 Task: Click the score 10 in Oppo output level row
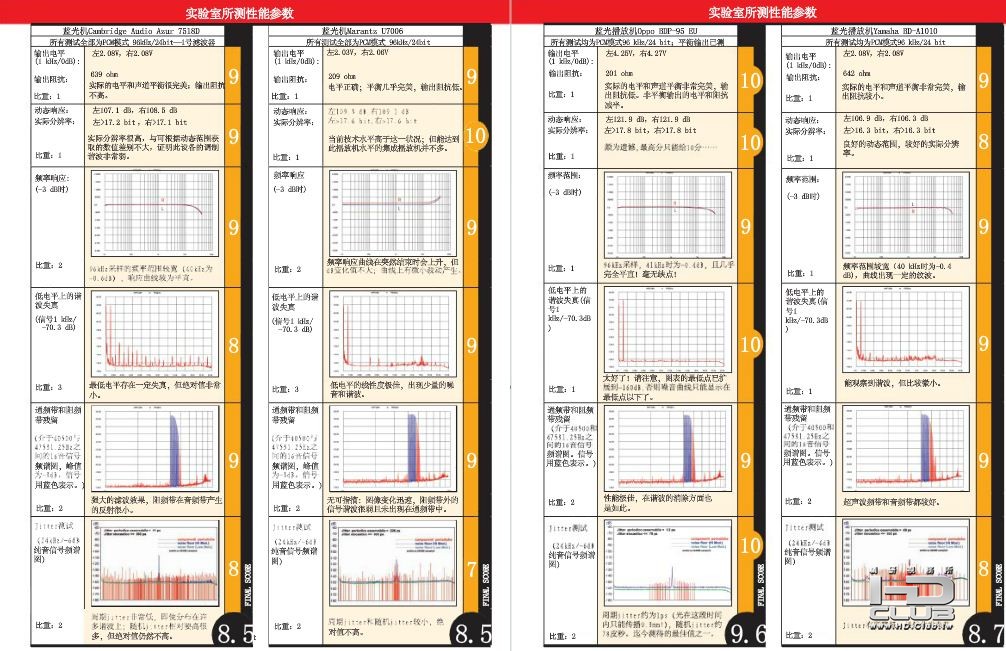tap(750, 81)
